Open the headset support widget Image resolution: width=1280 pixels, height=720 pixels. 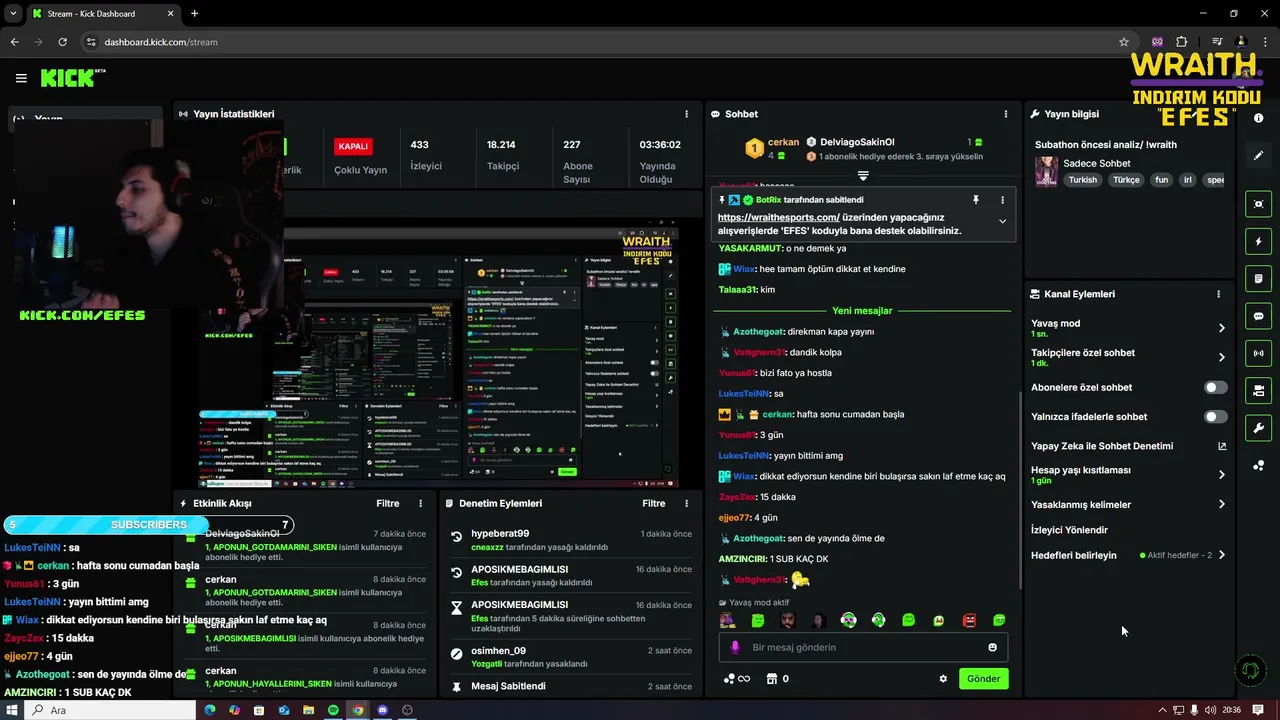1249,670
